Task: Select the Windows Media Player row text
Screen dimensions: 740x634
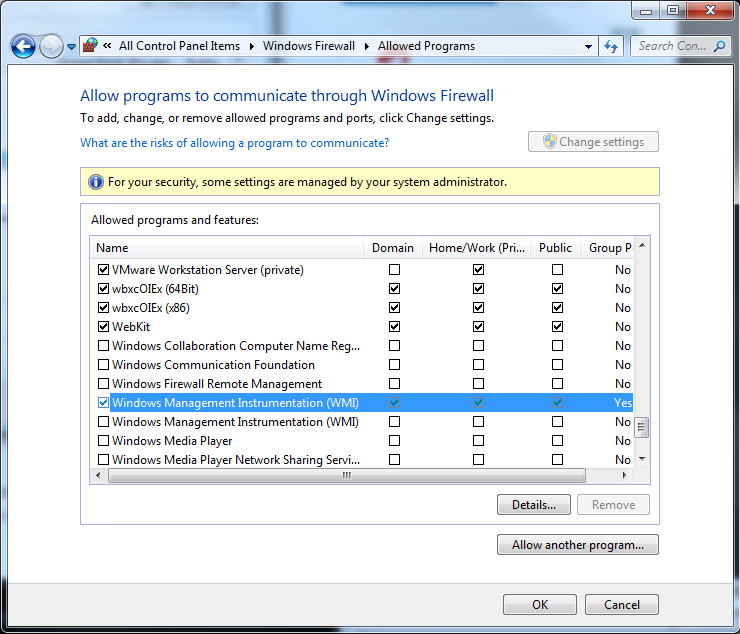Action: click(x=172, y=441)
